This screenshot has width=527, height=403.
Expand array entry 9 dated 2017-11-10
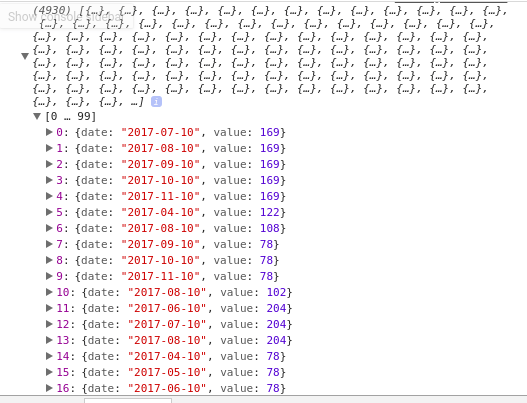coord(49,276)
